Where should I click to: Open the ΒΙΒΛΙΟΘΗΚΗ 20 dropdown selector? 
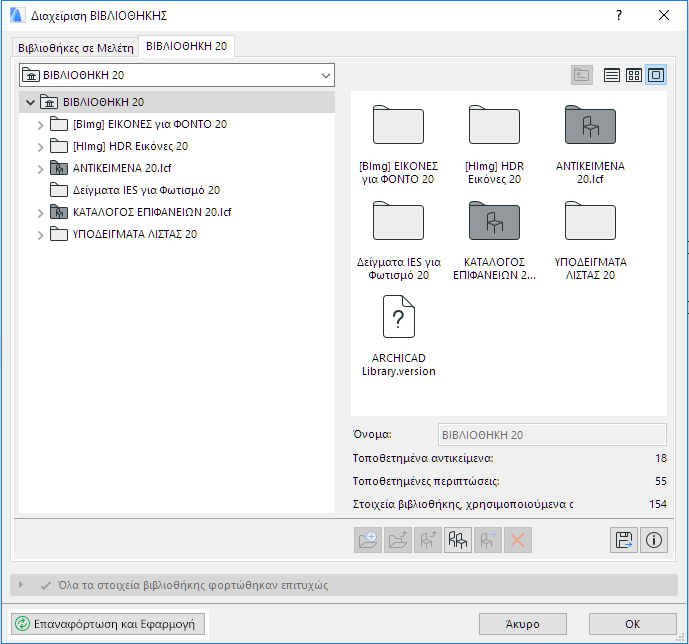click(177, 75)
